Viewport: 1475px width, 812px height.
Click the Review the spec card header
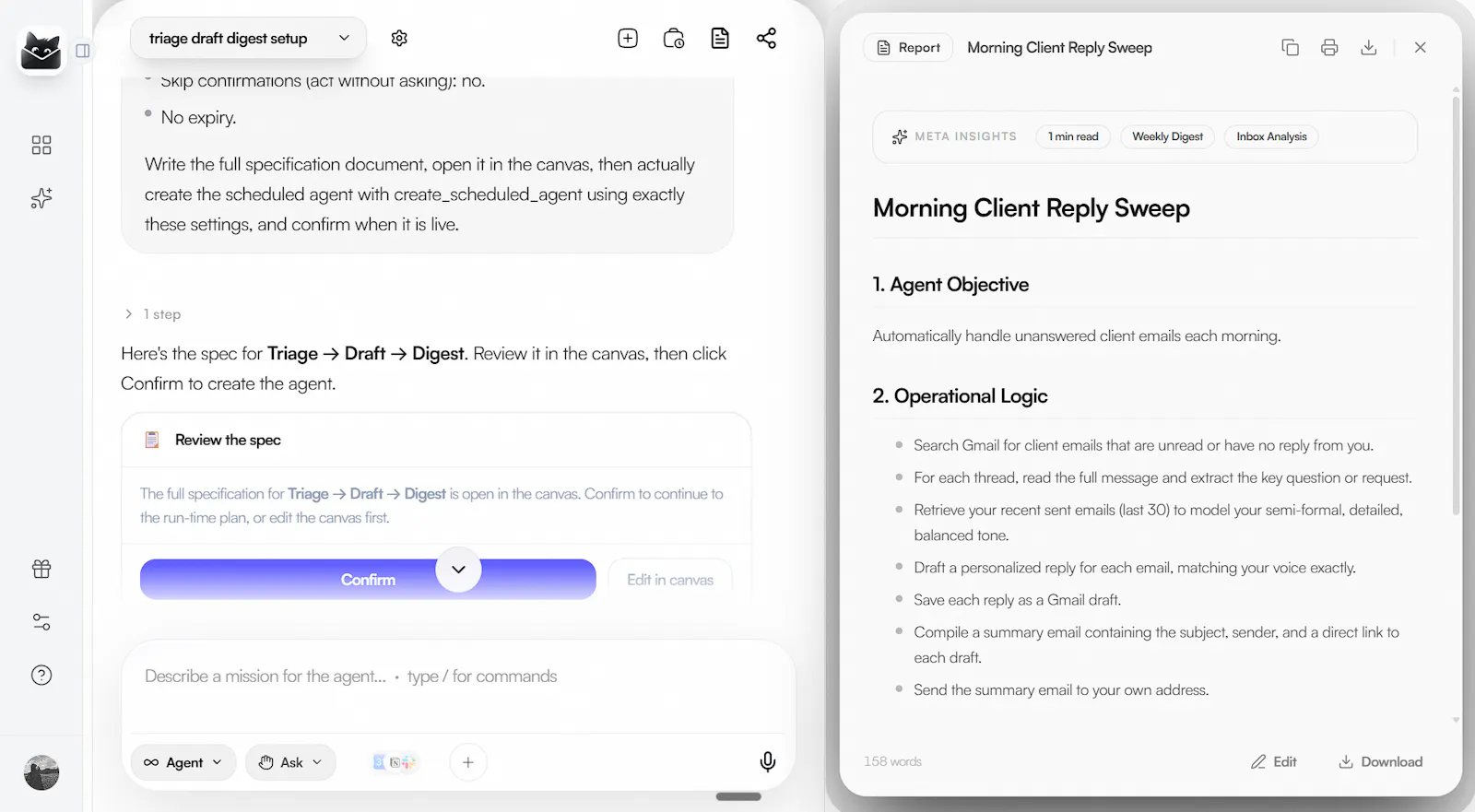click(x=436, y=440)
